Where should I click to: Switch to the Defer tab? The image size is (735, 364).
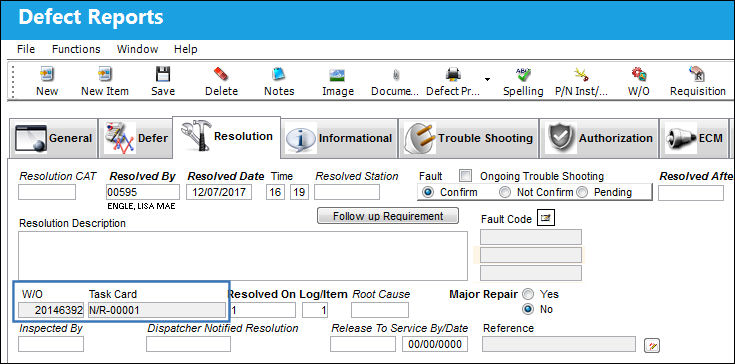(135, 138)
